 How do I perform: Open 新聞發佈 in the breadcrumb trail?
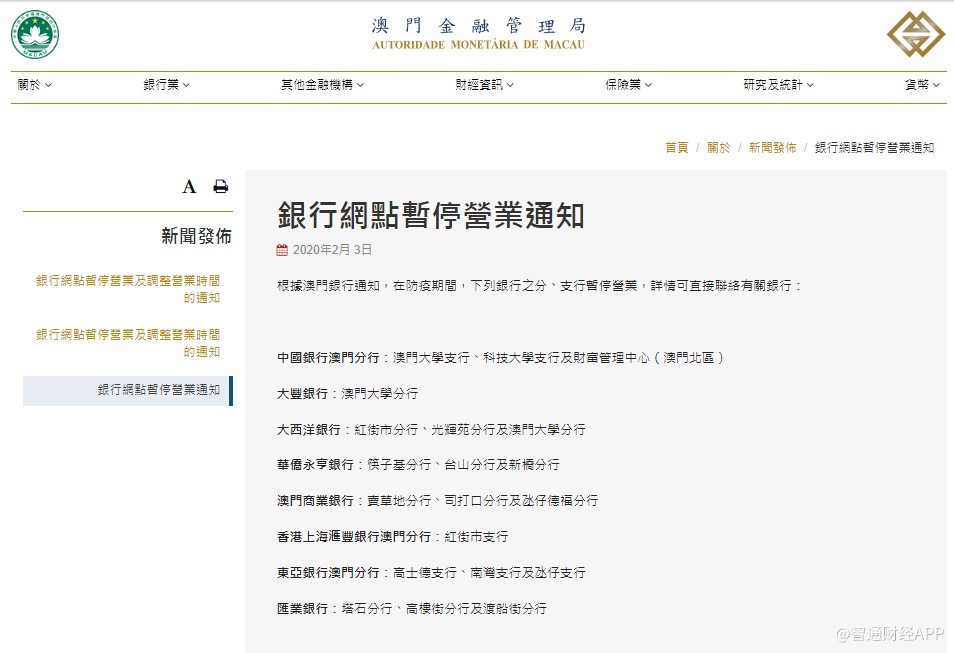click(773, 147)
